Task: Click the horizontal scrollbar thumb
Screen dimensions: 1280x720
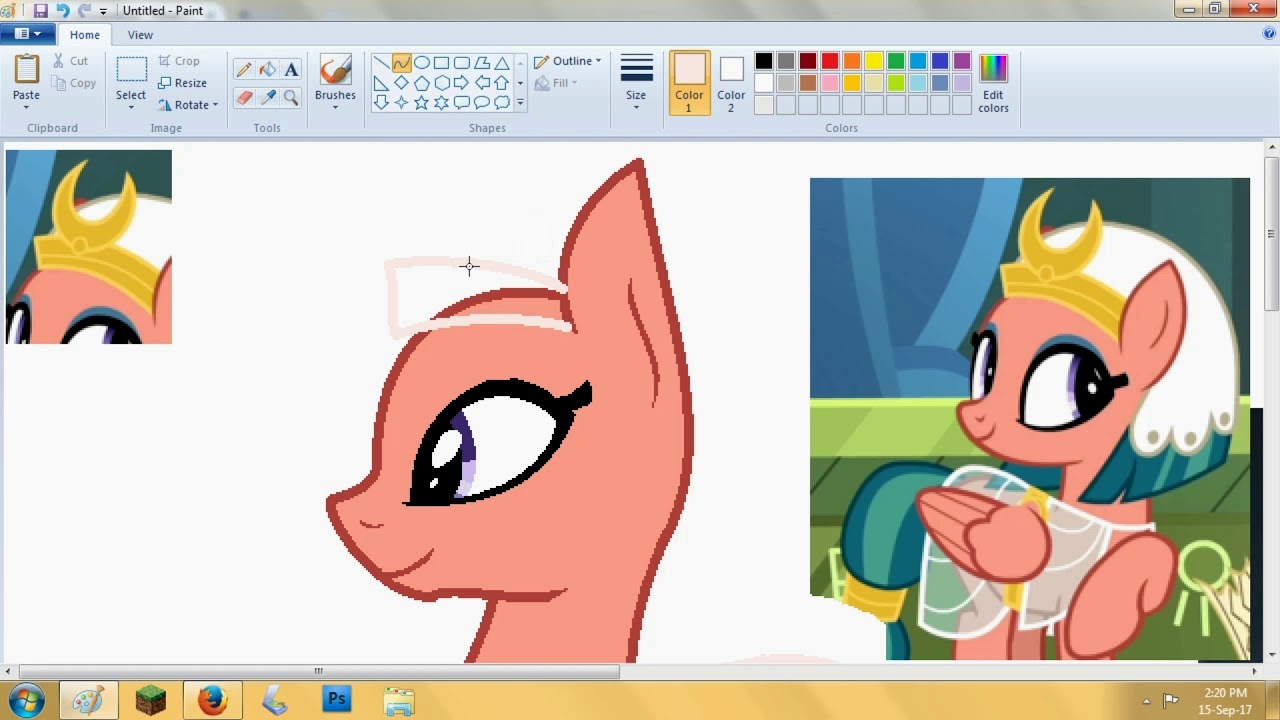Action: coord(319,671)
